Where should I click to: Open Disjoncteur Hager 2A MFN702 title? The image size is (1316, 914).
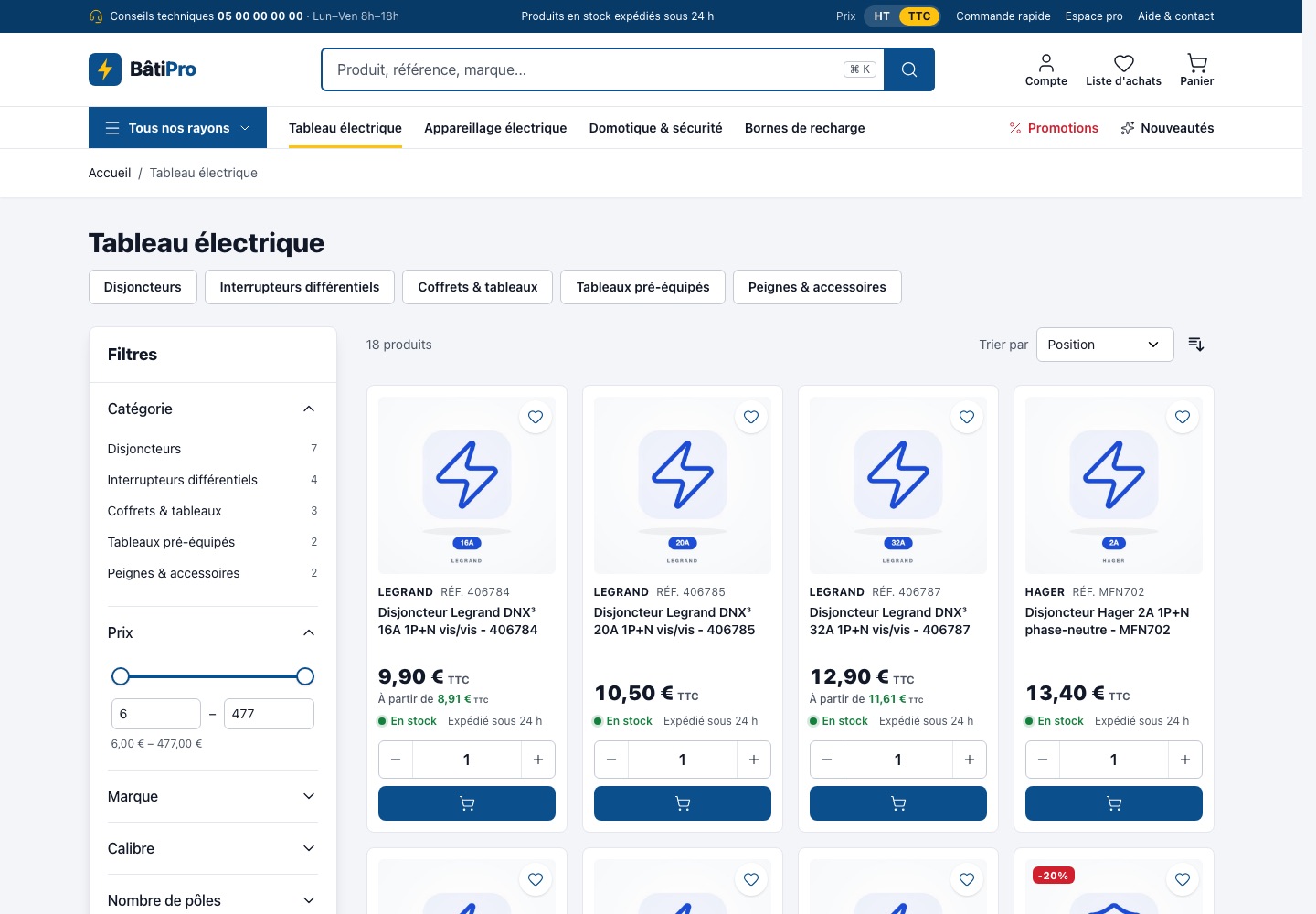tap(1108, 622)
